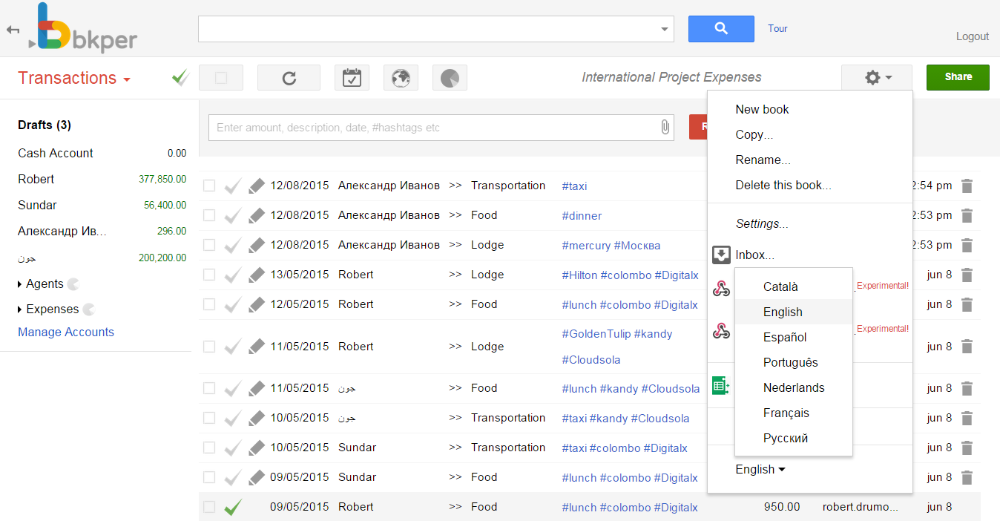This screenshot has width=1000, height=521.
Task: Click trash icon on the #Hilton row
Action: [x=967, y=275]
